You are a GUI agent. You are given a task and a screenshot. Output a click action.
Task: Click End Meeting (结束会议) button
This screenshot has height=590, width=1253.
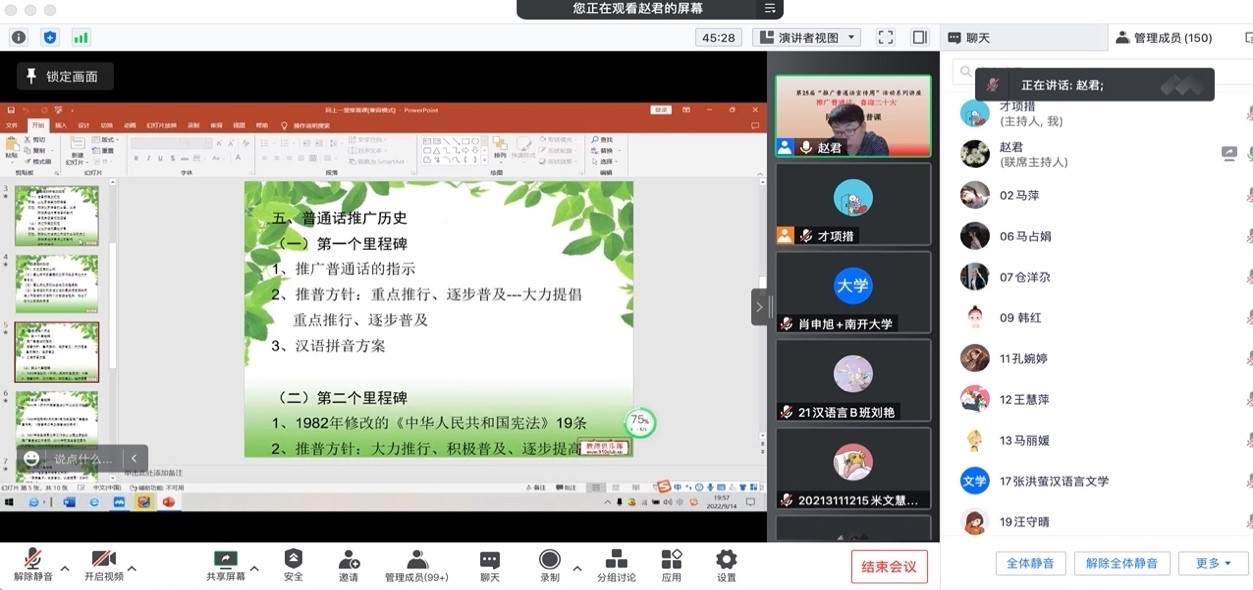click(889, 567)
